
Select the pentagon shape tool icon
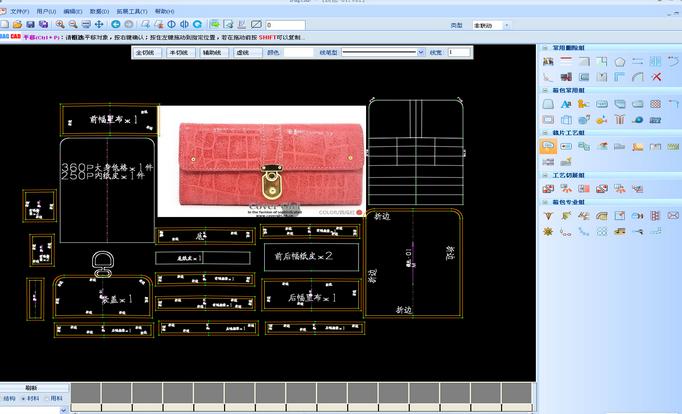coord(620,62)
